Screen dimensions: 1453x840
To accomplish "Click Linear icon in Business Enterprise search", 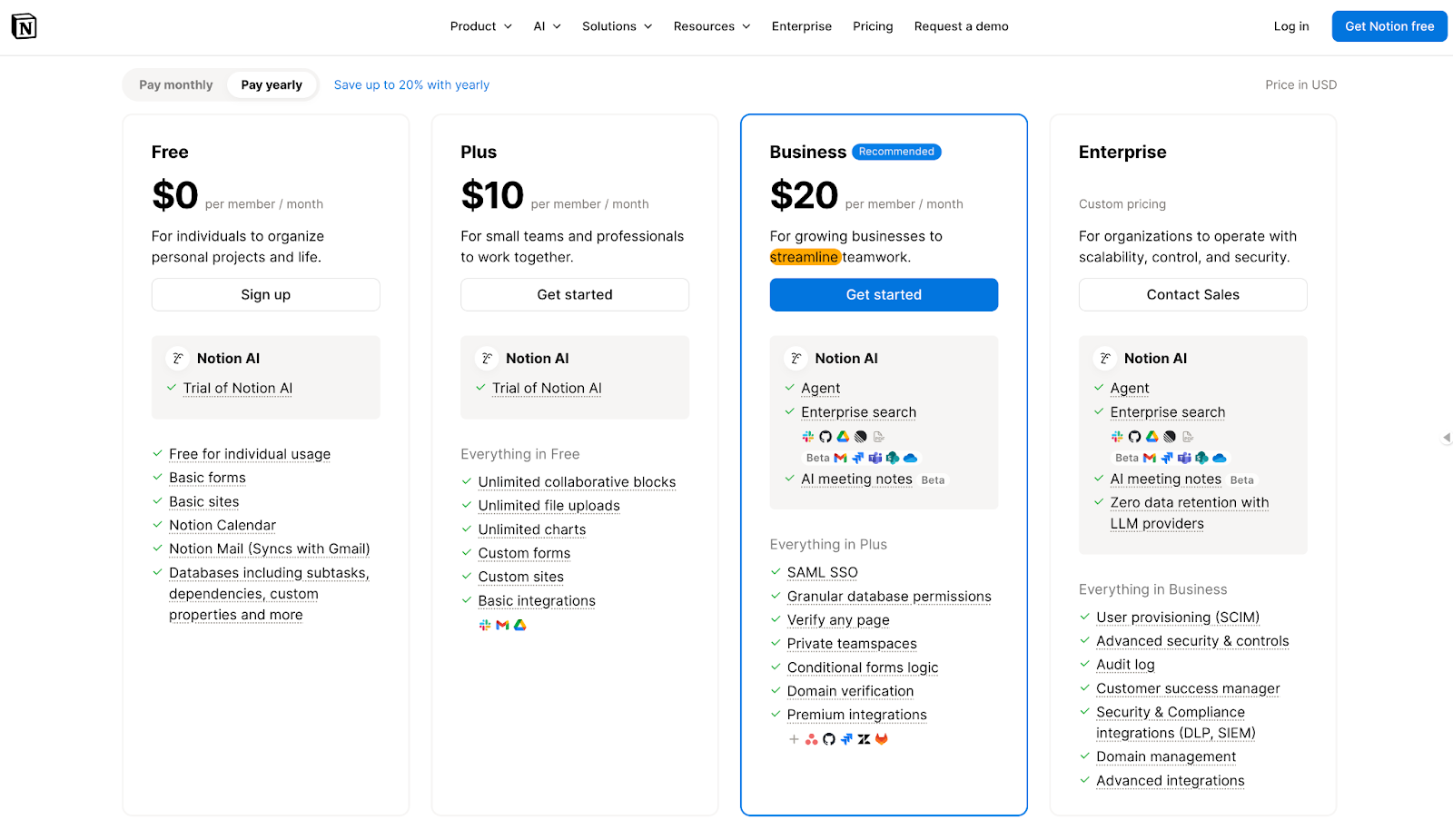I will point(860,437).
